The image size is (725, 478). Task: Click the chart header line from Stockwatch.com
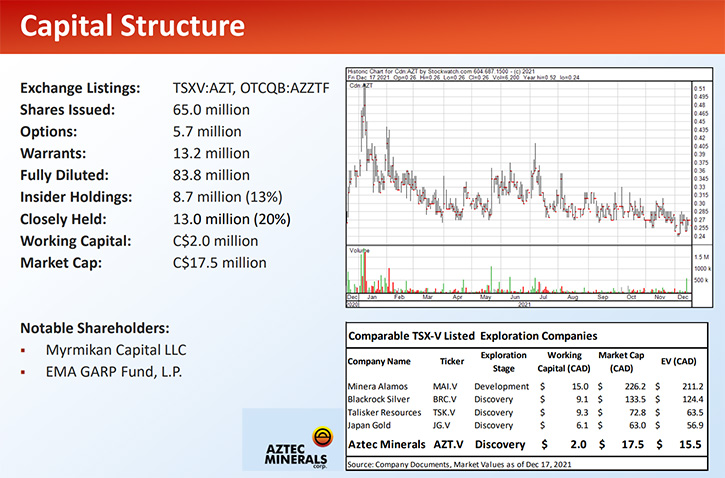pos(441,72)
